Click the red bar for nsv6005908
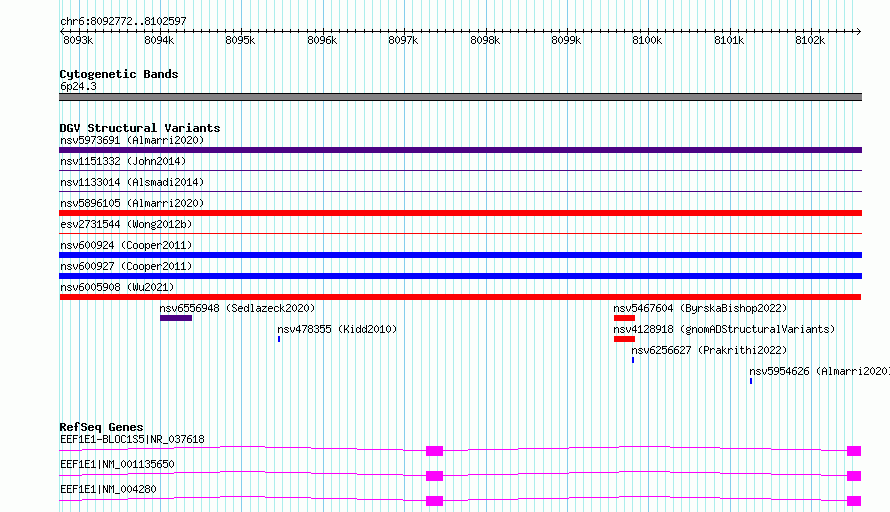Screen dimensions: 890x512 pyautogui.click(x=460, y=297)
